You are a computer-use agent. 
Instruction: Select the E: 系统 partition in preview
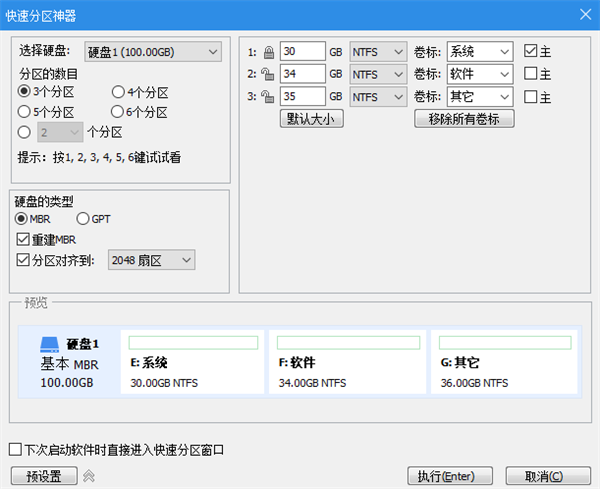(192, 362)
